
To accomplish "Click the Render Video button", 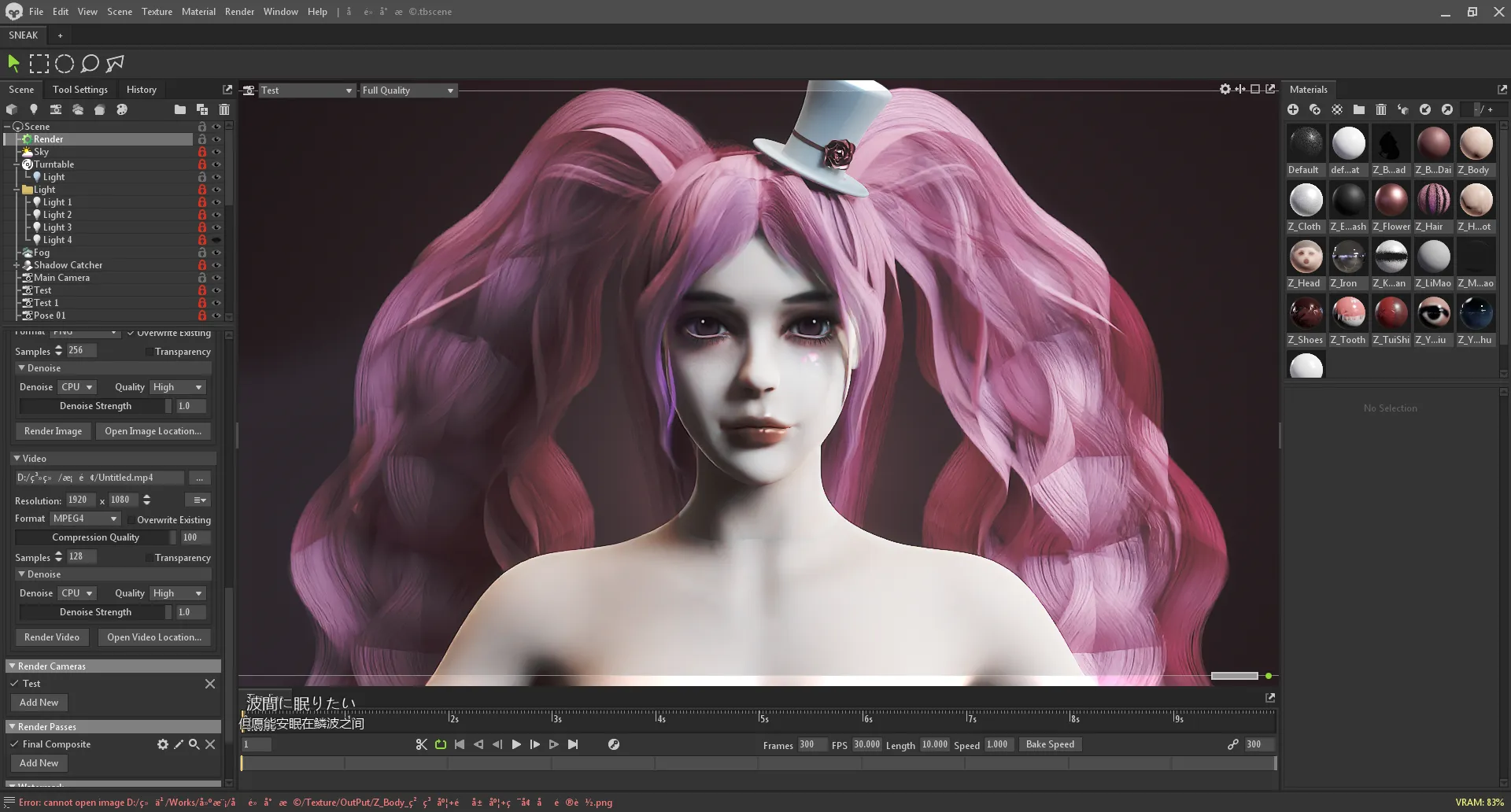I will point(52,637).
